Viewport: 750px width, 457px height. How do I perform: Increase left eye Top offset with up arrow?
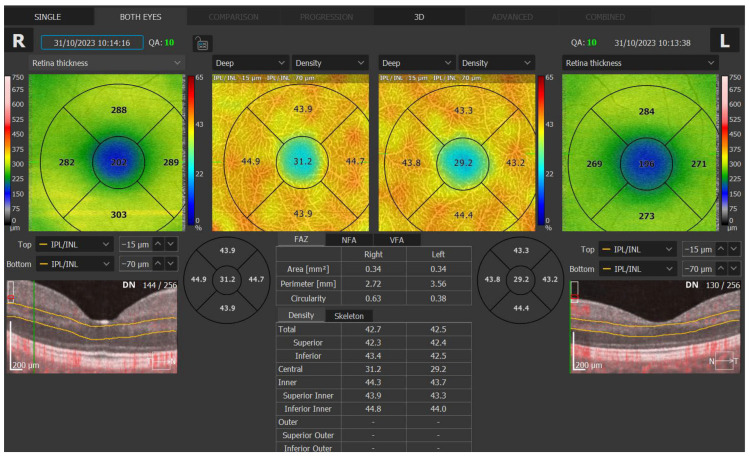[x=721, y=249]
